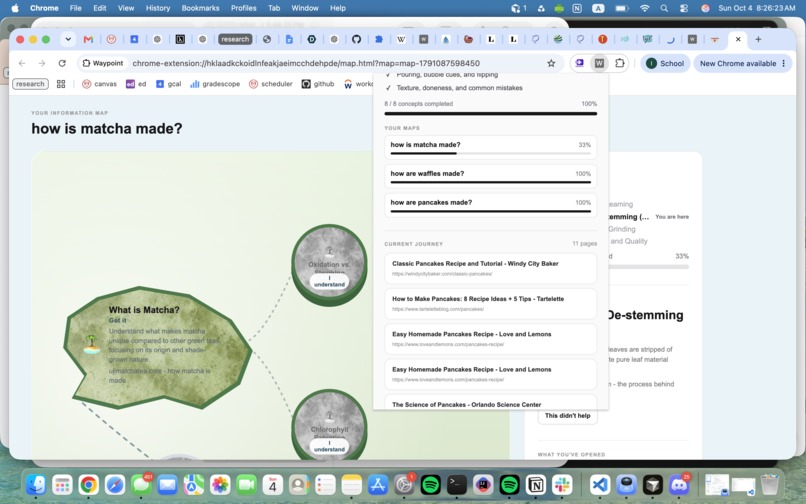Open Finder from the Dock
The image size is (806, 504).
(35, 484)
